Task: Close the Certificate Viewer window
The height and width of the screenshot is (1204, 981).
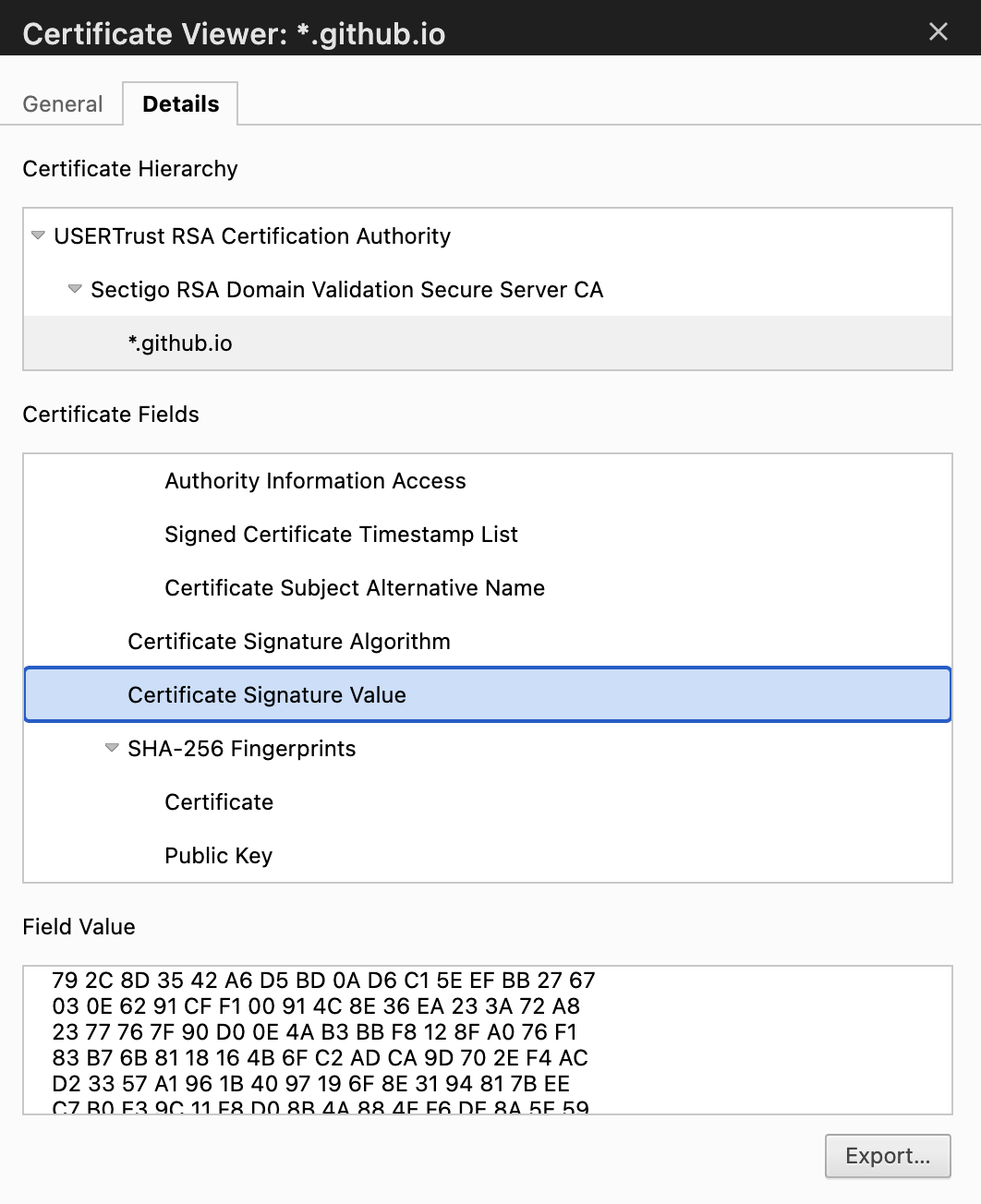Action: point(939,32)
